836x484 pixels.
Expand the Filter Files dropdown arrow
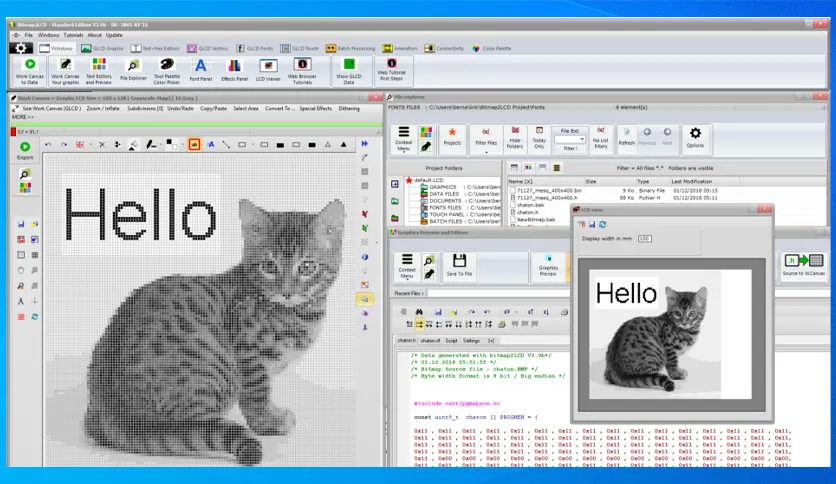point(486,152)
